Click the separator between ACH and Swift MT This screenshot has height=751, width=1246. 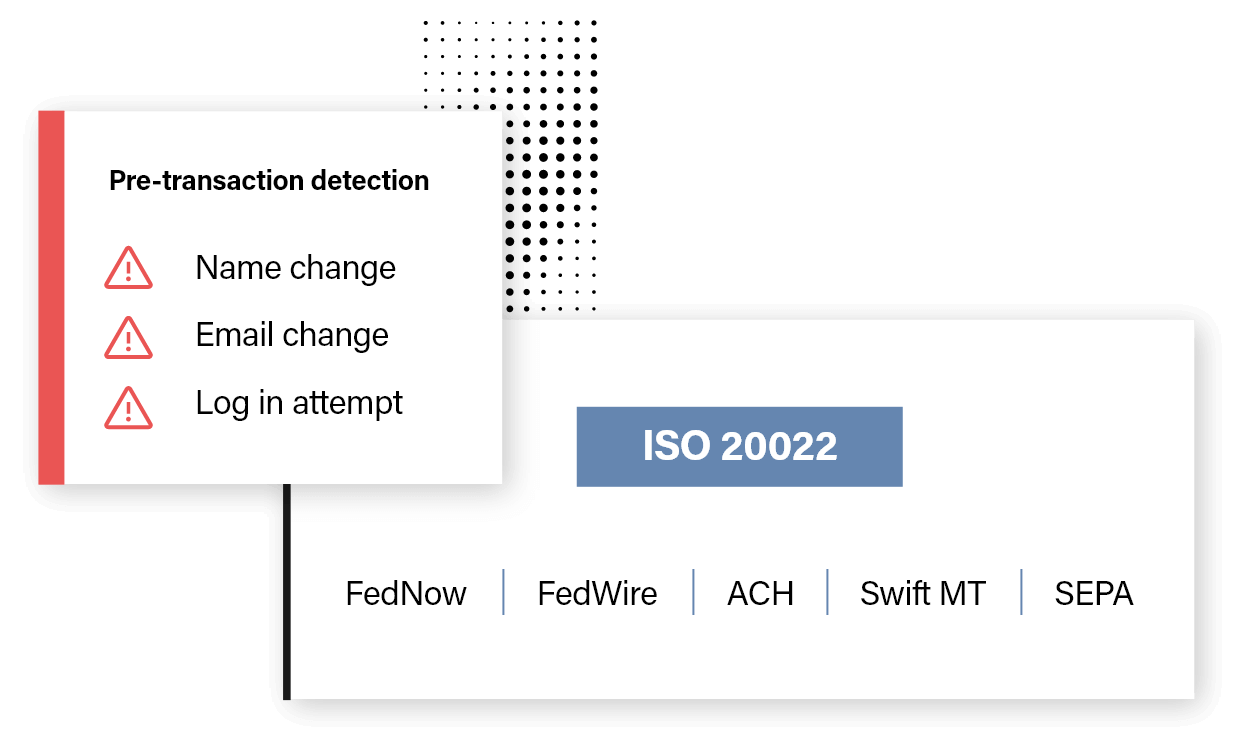click(x=828, y=592)
